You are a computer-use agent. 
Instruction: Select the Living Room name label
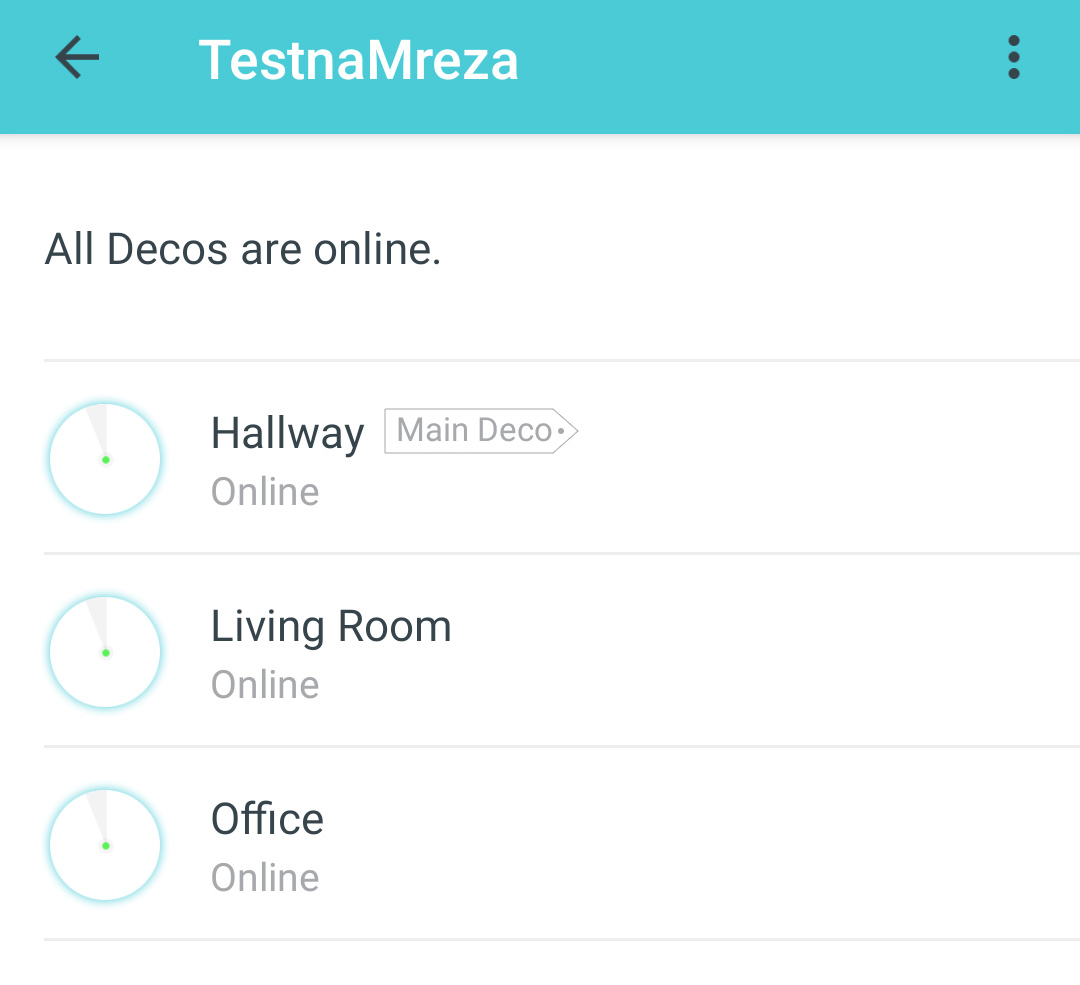point(331,626)
